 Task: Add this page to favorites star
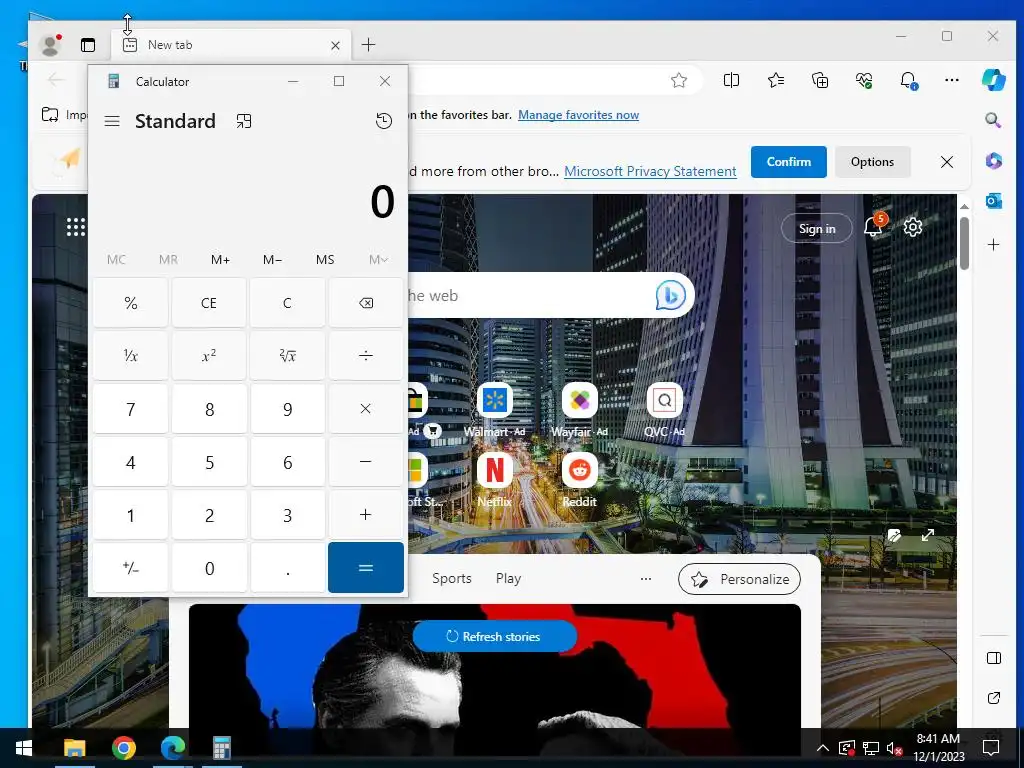coord(679,80)
